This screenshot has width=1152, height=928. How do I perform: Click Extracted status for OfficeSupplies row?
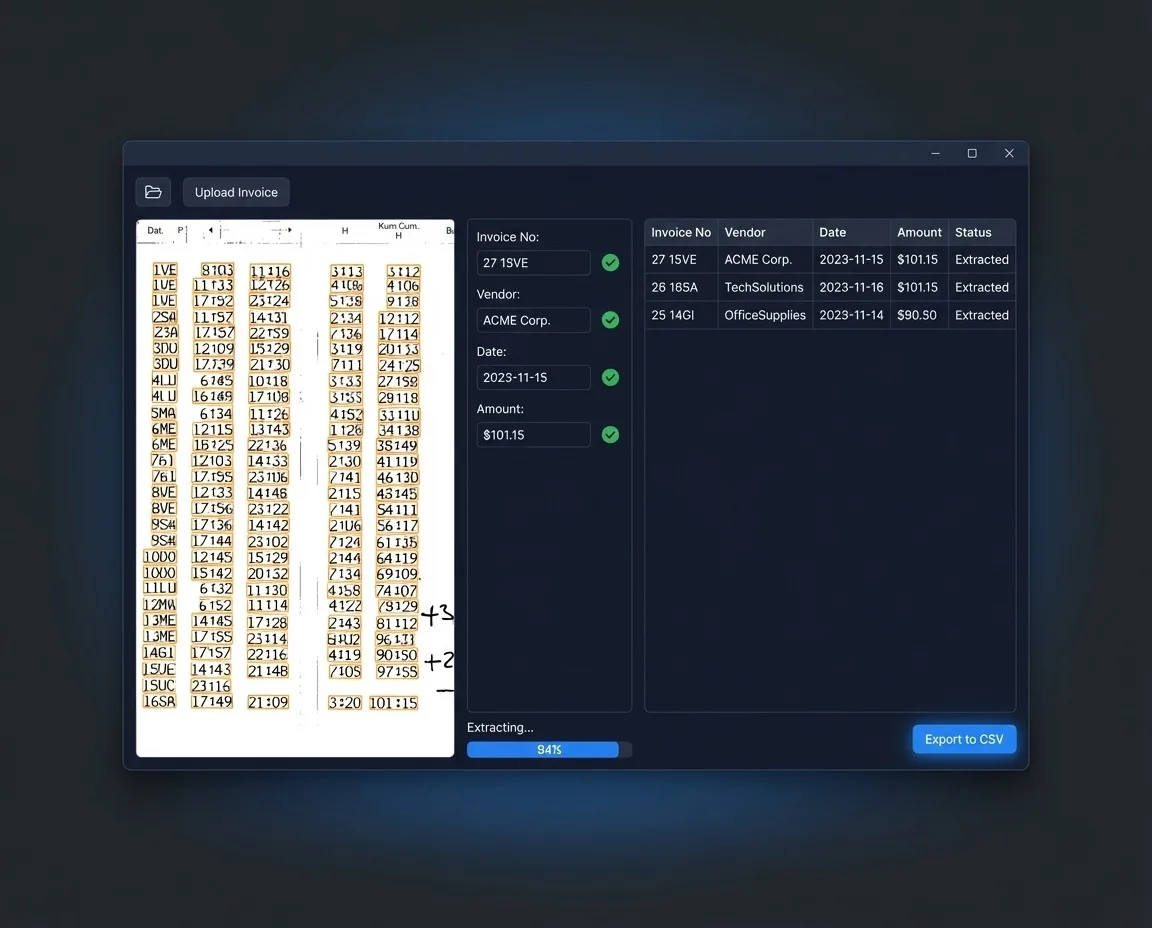pyautogui.click(x=982, y=315)
